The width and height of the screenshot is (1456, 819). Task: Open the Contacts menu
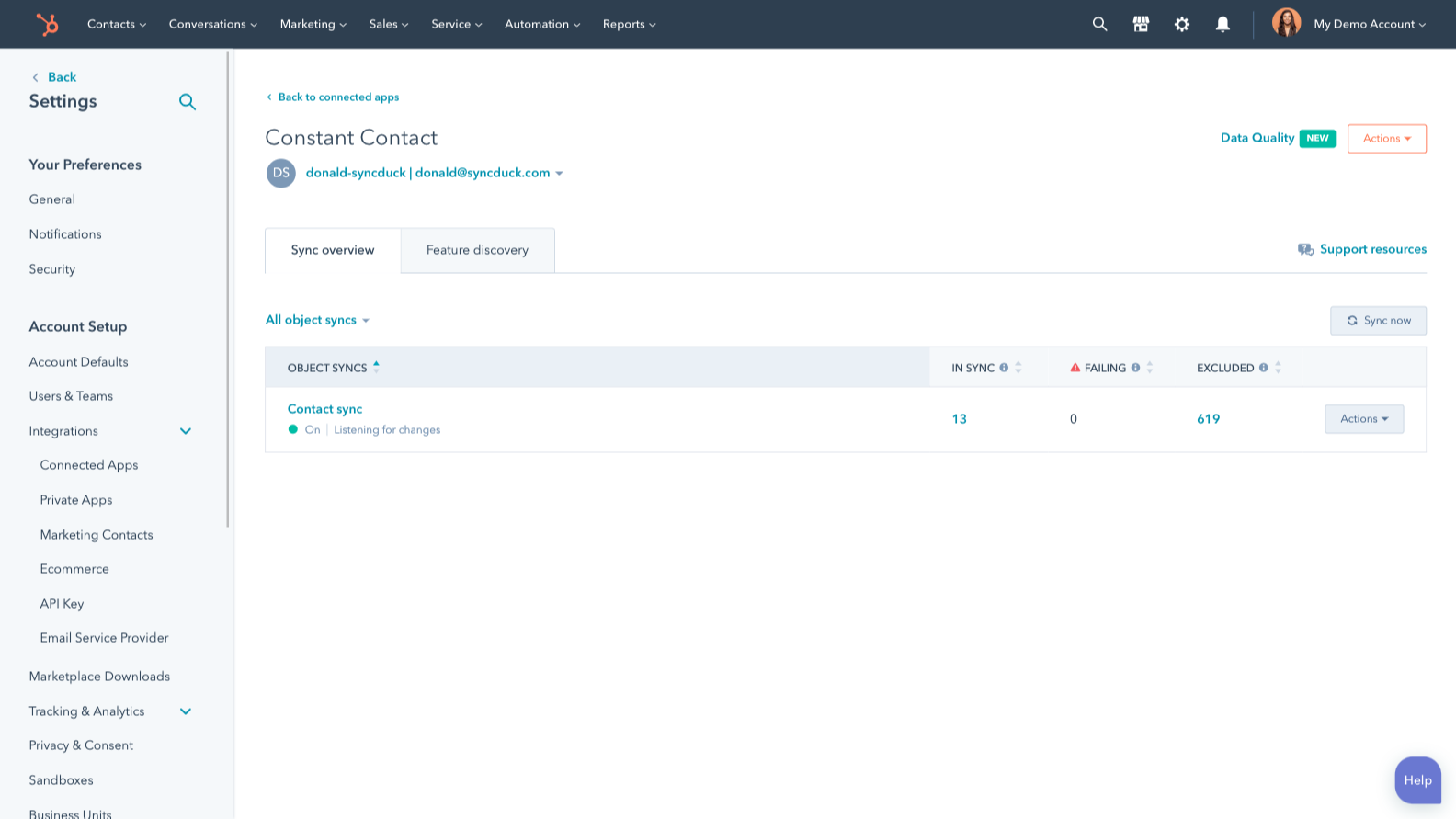click(x=117, y=24)
